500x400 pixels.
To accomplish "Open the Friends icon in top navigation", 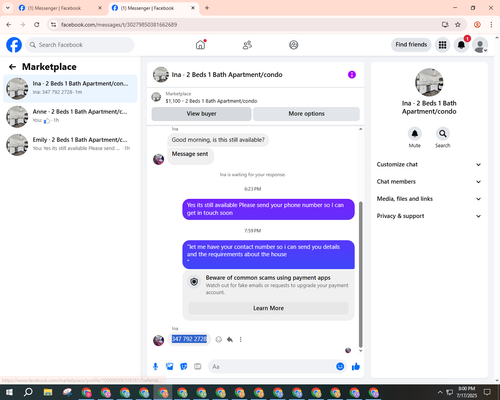I will 247,45.
